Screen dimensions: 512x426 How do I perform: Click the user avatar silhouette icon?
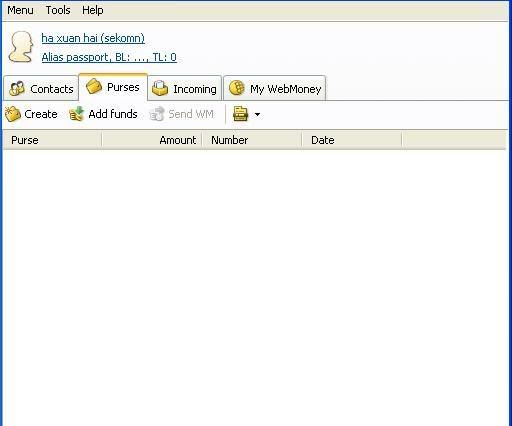pyautogui.click(x=21, y=47)
